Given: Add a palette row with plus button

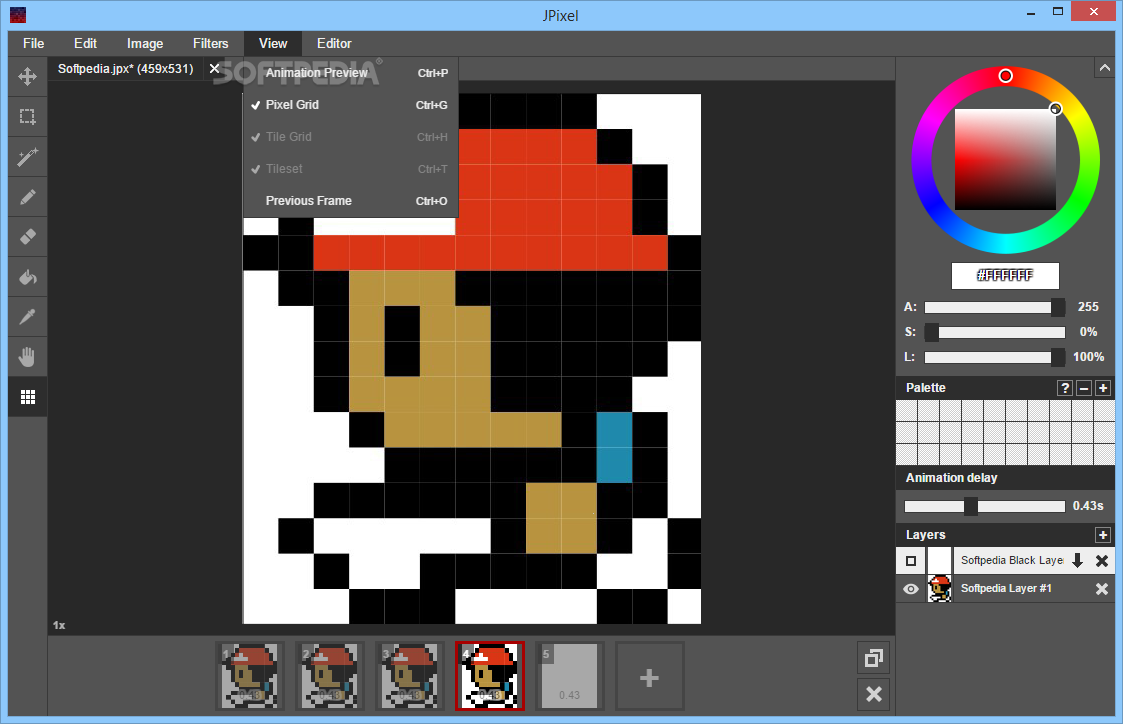Looking at the screenshot, I should click(x=1103, y=388).
